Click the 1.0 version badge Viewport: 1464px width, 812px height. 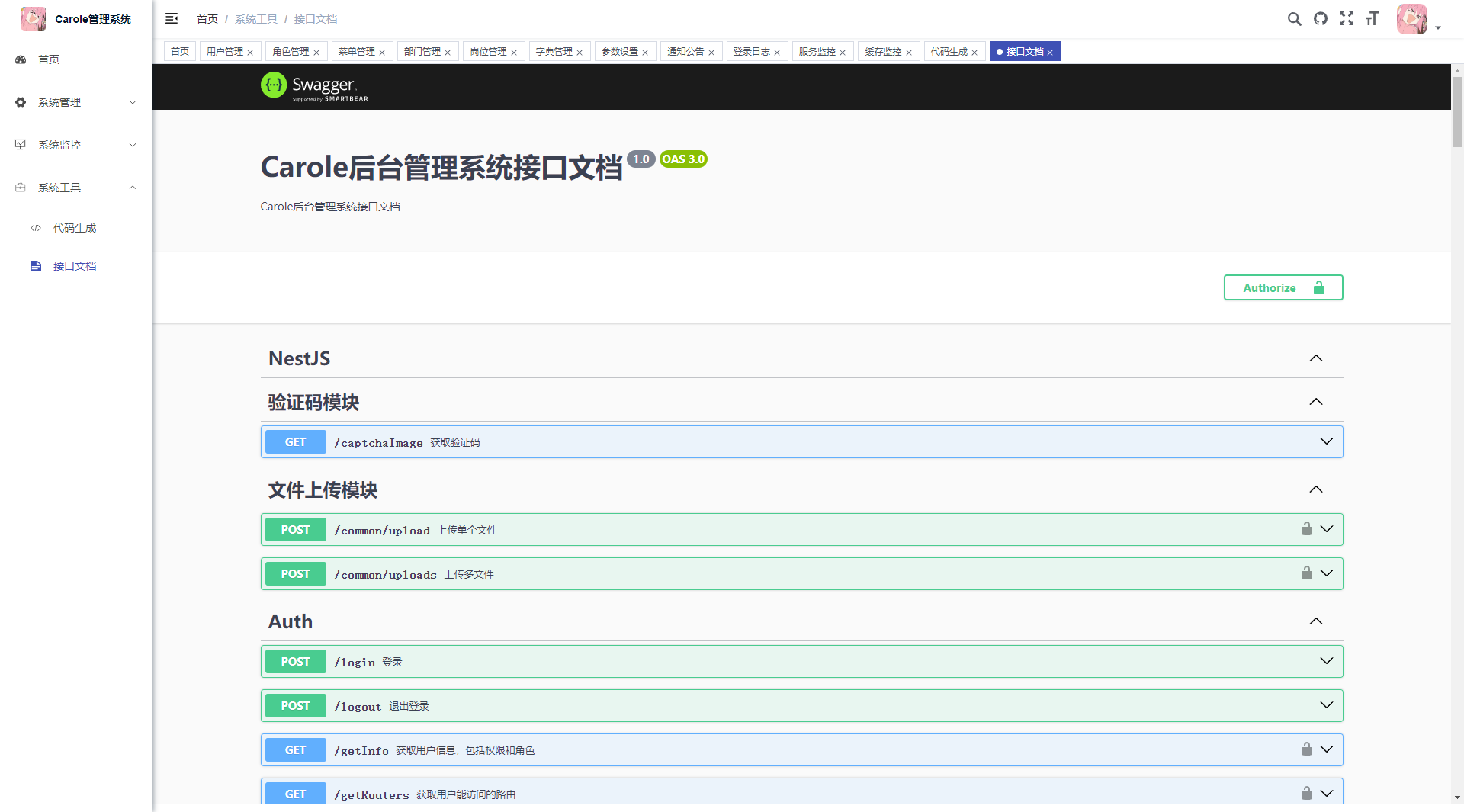[641, 159]
